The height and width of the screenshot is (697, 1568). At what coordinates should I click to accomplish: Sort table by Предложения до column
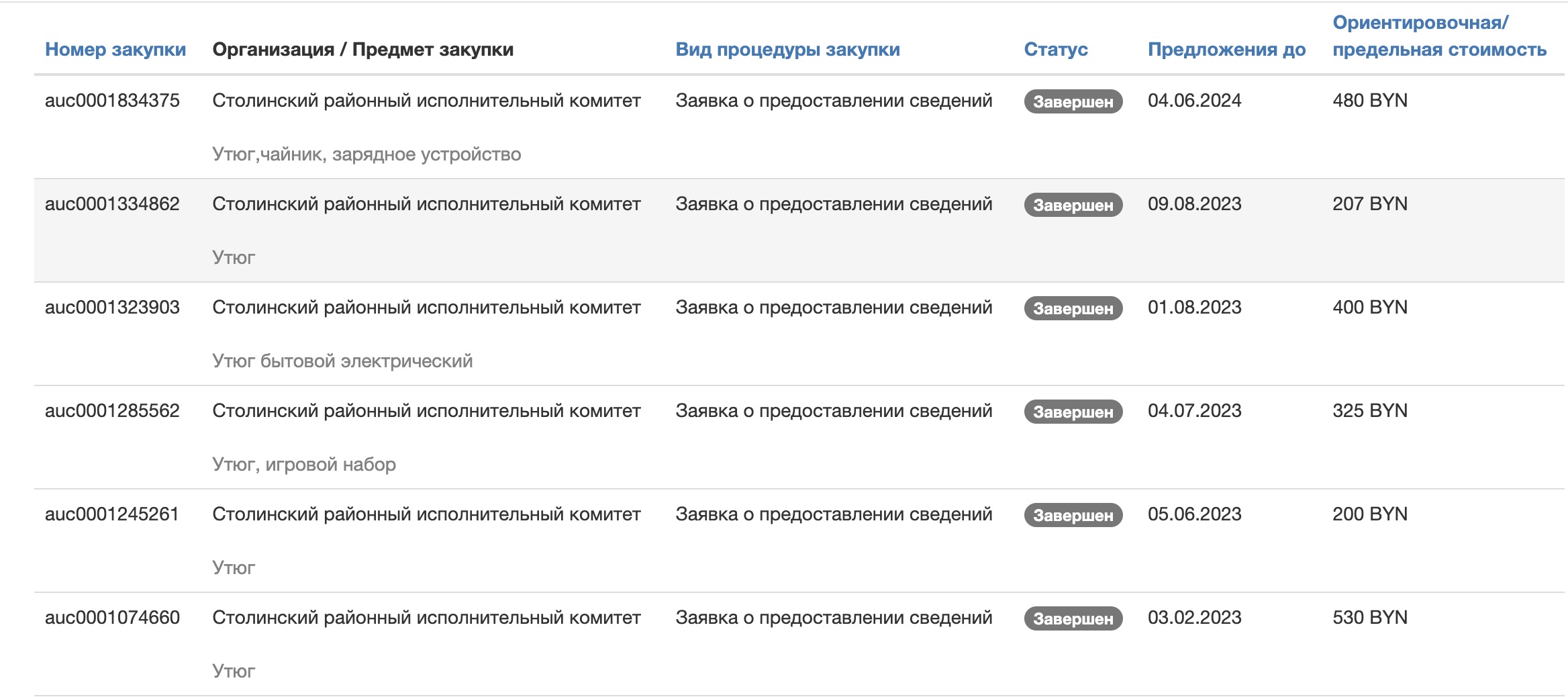click(x=1226, y=50)
